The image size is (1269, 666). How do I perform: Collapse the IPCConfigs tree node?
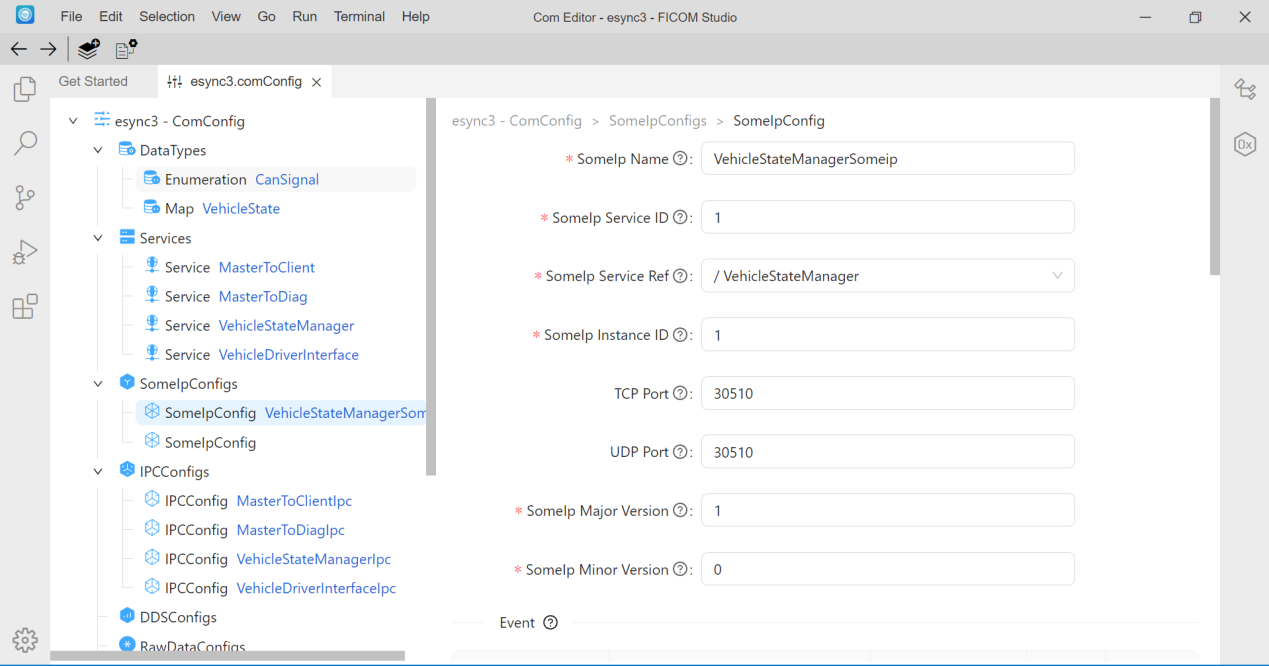coord(98,471)
